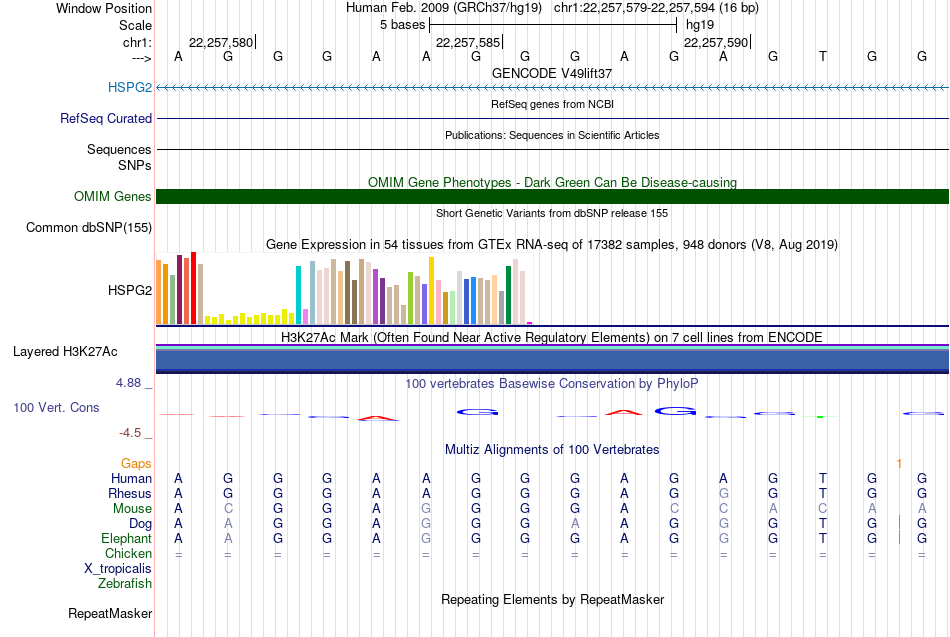Click the OMIM Genes track label
The image size is (950, 637).
coord(113,196)
